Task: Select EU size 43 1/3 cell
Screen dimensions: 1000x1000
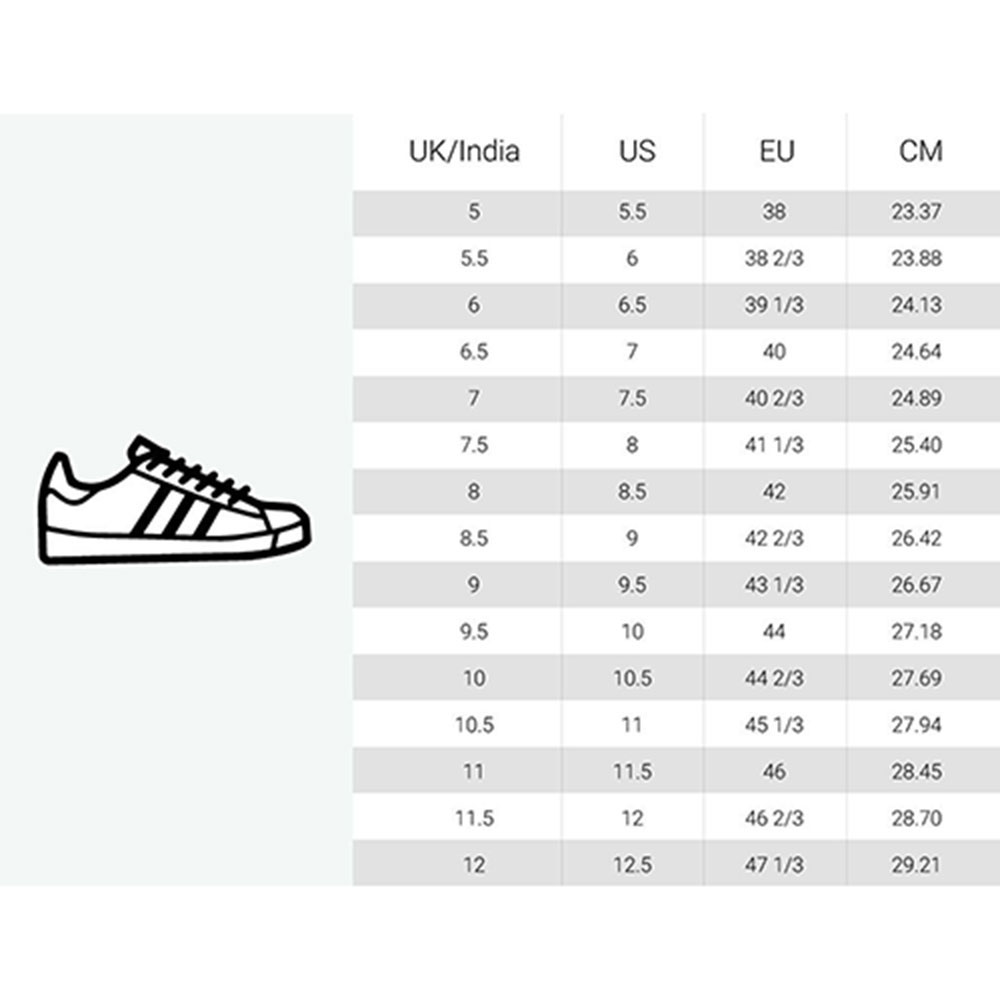Action: pyautogui.click(x=774, y=585)
